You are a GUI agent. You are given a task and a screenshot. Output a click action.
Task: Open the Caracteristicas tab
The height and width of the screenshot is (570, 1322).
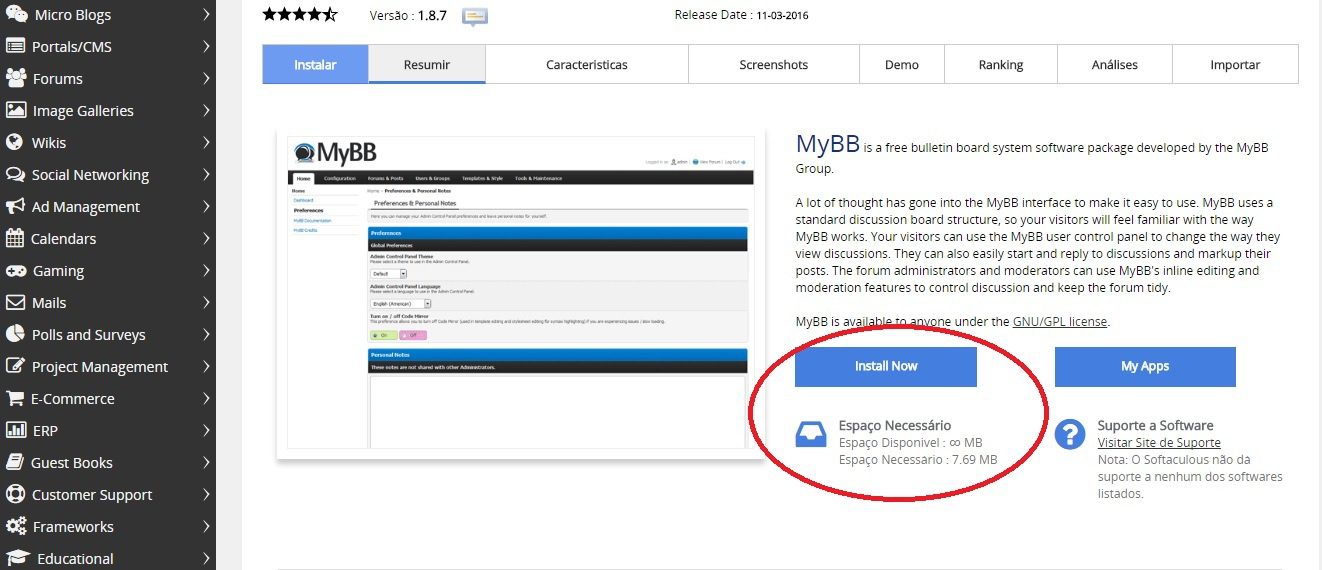[587, 64]
